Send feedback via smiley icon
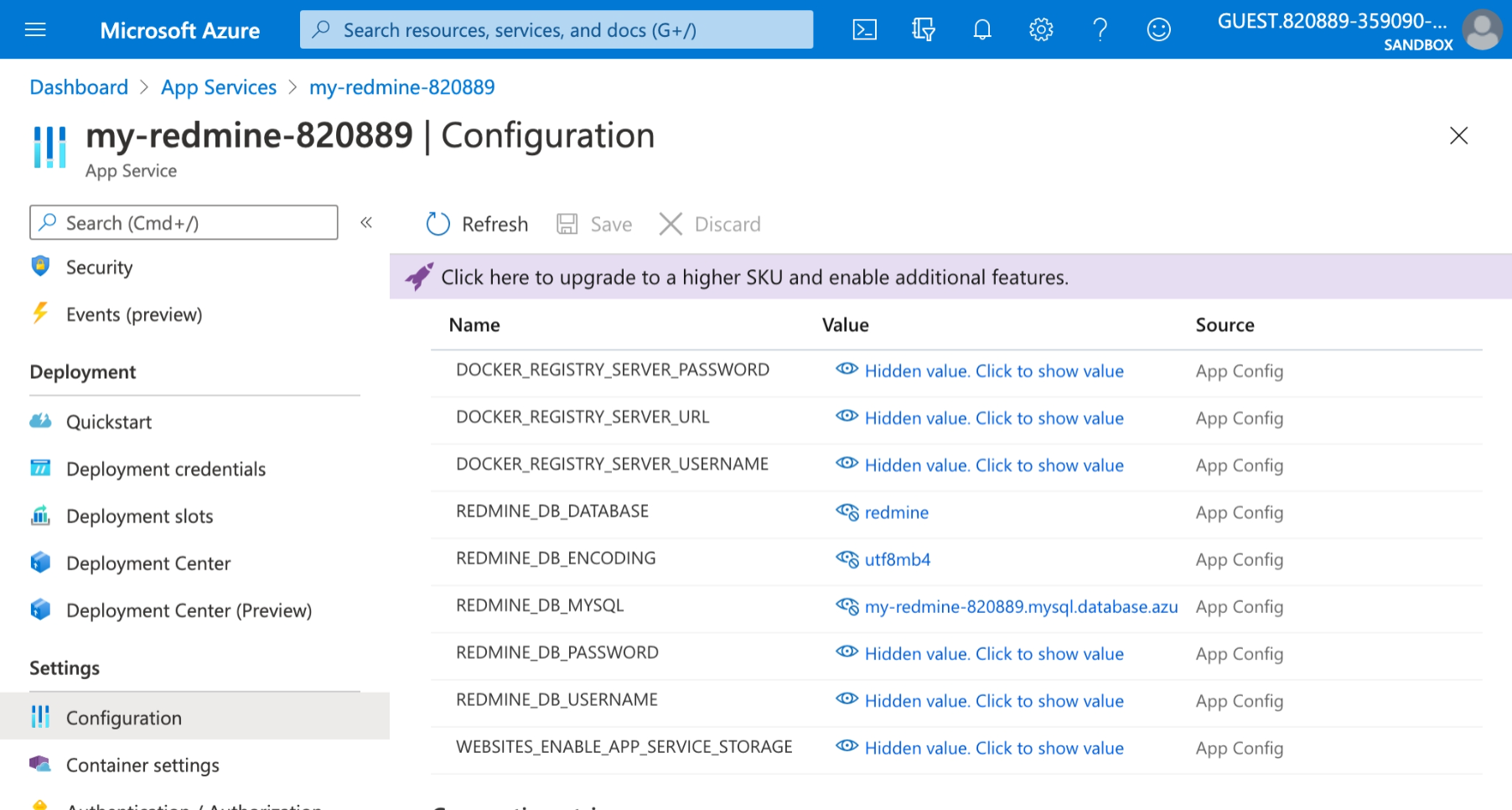The image size is (1512, 810). tap(1158, 29)
